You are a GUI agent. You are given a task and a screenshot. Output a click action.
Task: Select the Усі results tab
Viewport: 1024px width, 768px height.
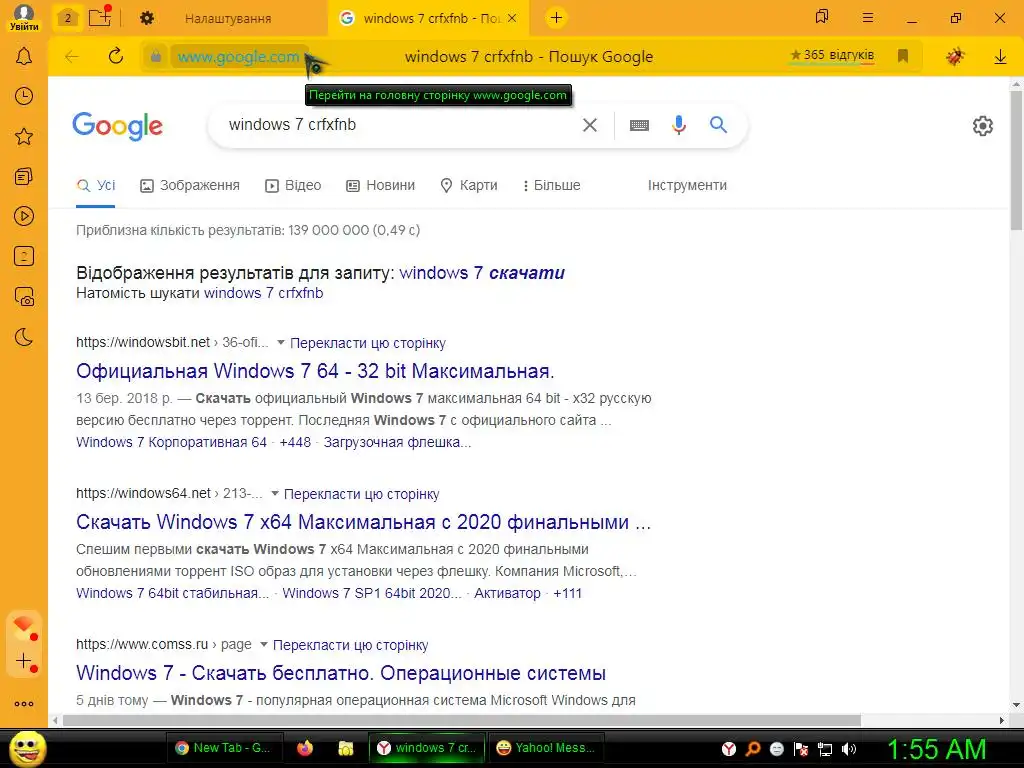tap(95, 185)
